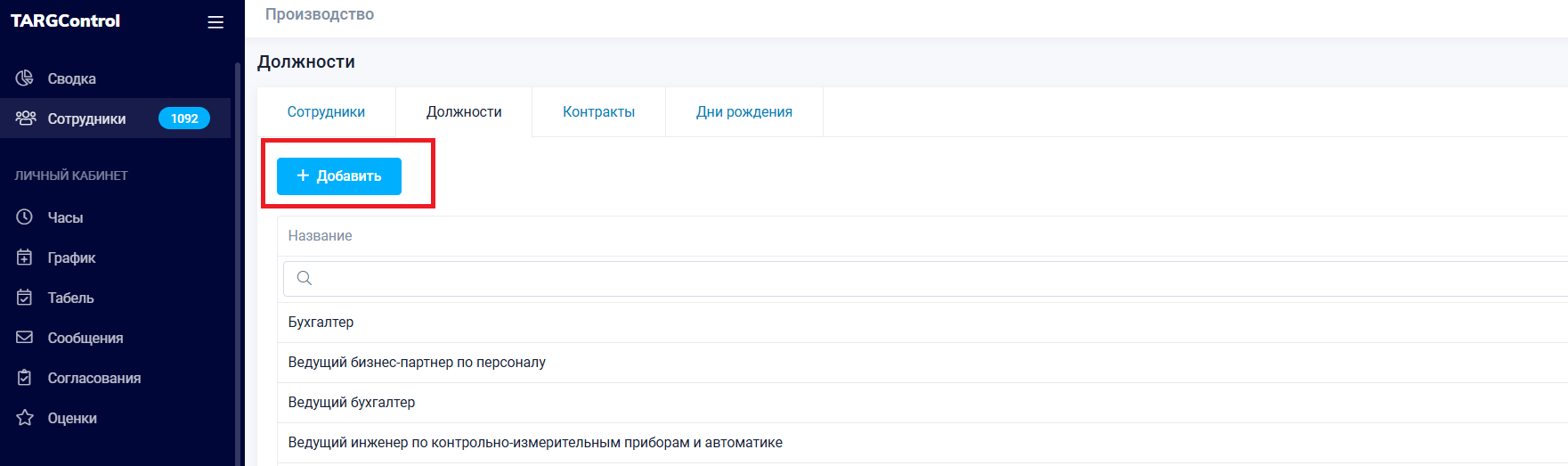Screen dimensions: 1568x466
Task: Click the Сообщения envelope icon
Action: click(25, 338)
